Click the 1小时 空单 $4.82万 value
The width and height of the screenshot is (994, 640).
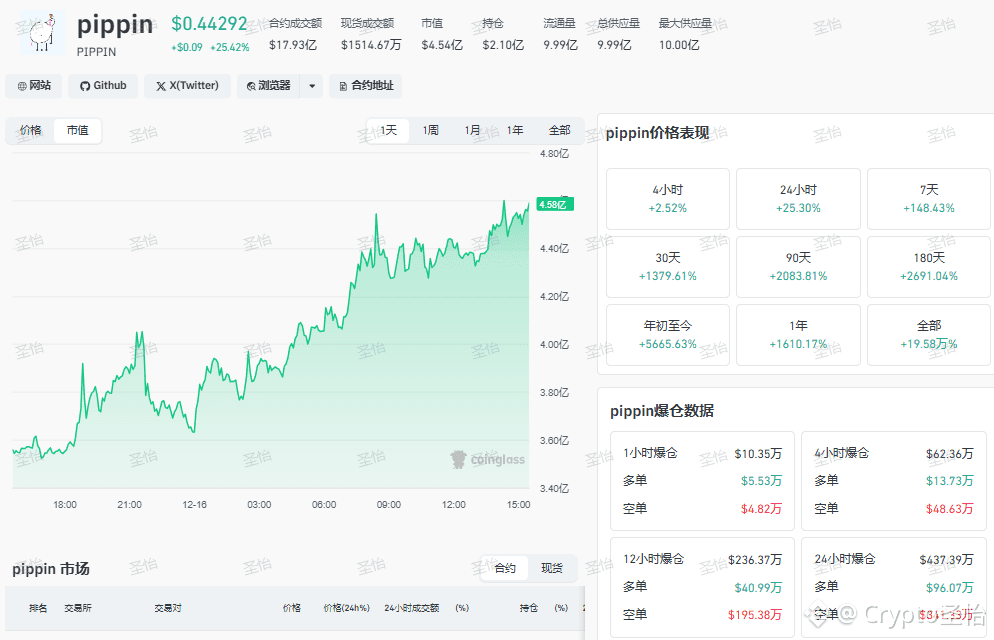pos(761,509)
